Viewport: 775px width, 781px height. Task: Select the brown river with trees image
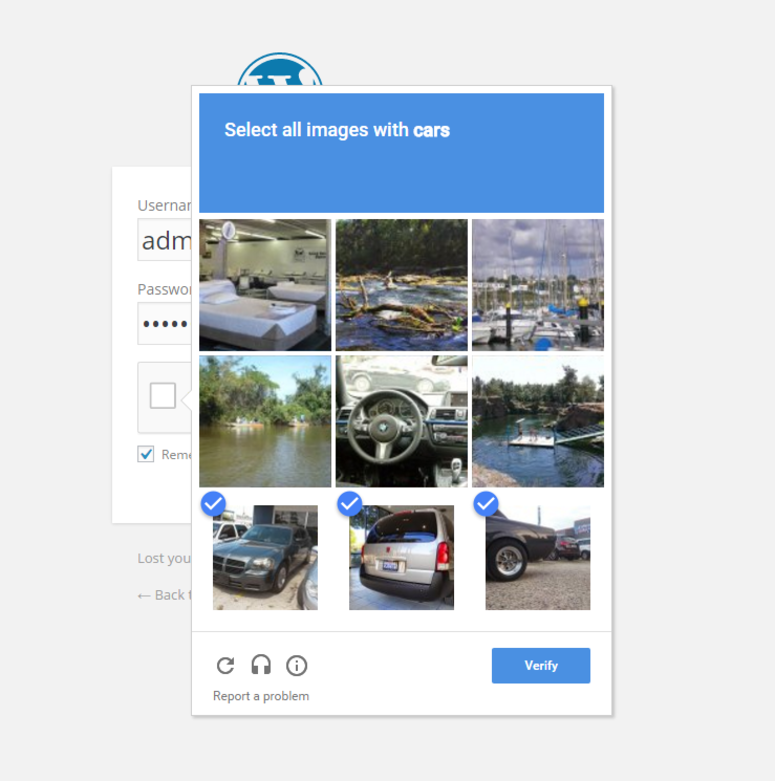(265, 421)
